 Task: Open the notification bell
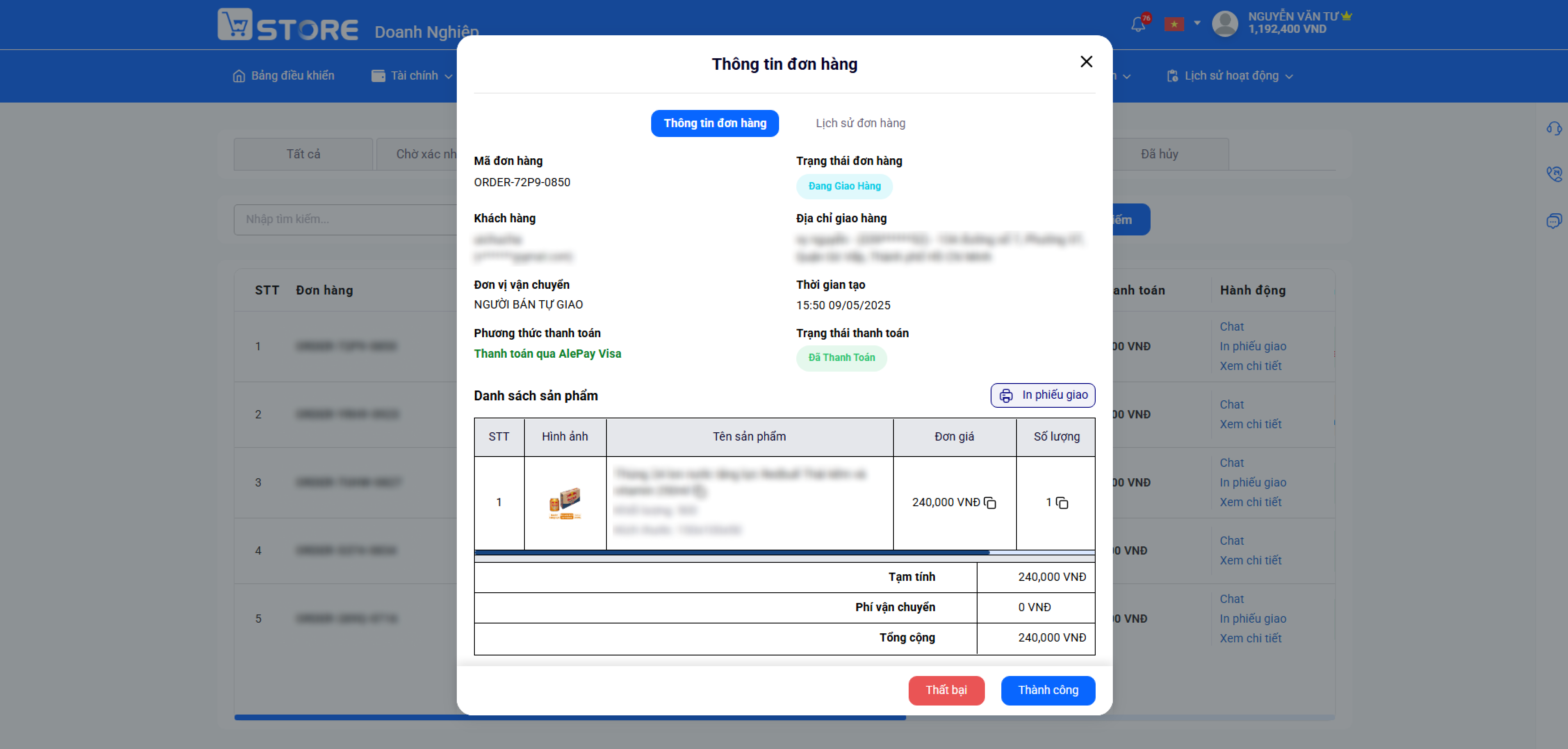pyautogui.click(x=1137, y=24)
